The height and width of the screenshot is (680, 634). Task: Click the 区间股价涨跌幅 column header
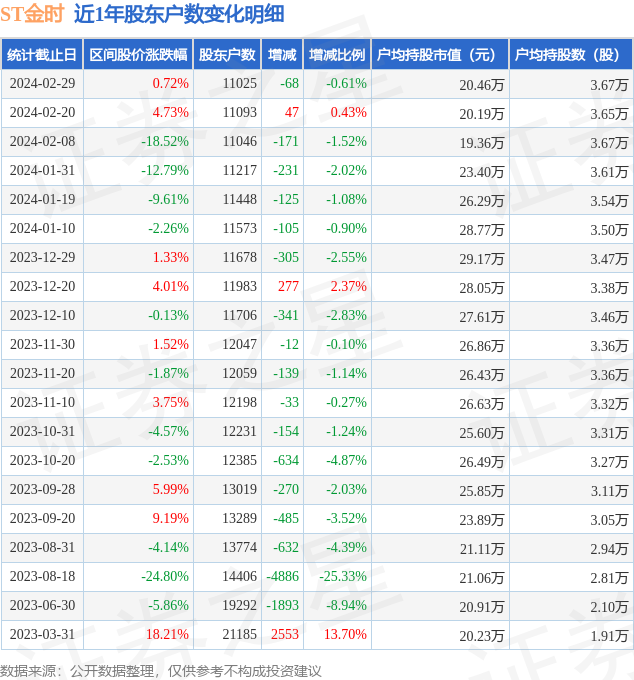point(138,55)
